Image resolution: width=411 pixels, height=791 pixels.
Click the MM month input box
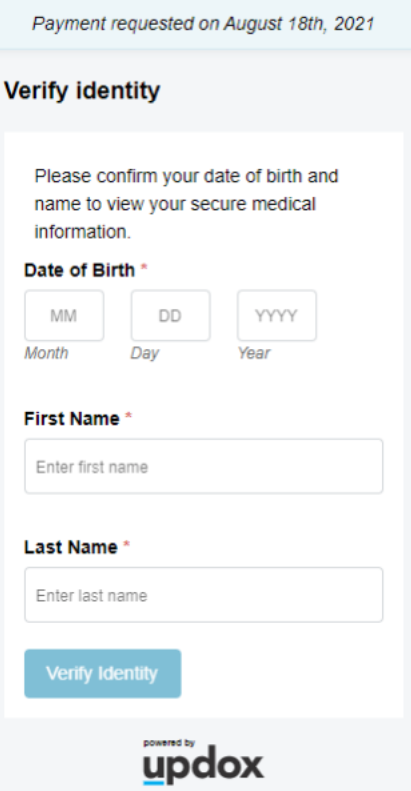click(x=64, y=316)
